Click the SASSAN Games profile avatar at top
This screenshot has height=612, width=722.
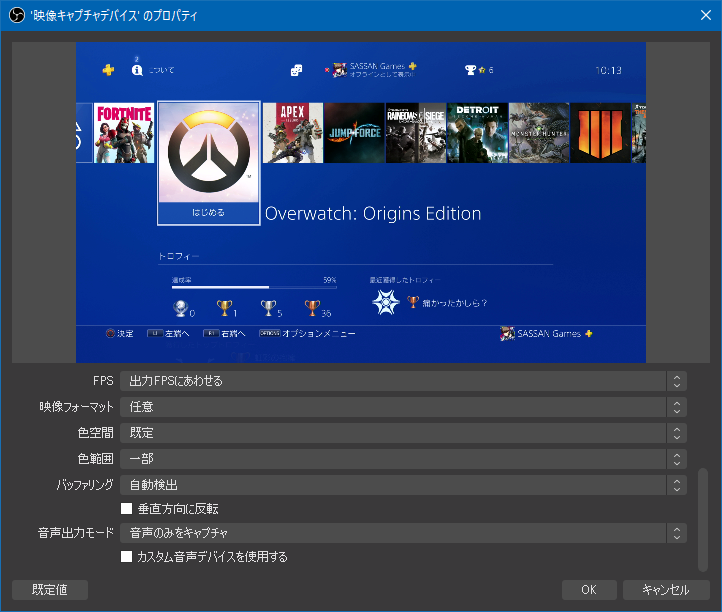pos(340,70)
